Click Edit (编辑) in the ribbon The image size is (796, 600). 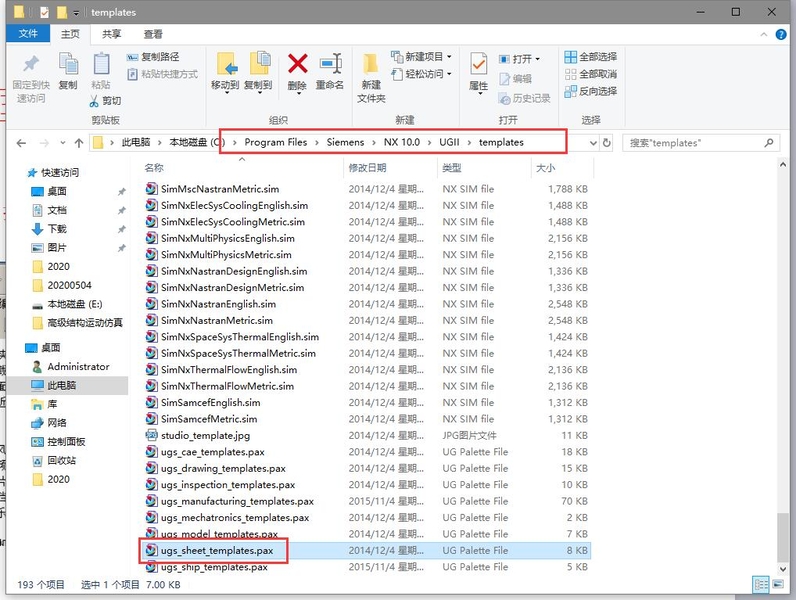pyautogui.click(x=515, y=79)
